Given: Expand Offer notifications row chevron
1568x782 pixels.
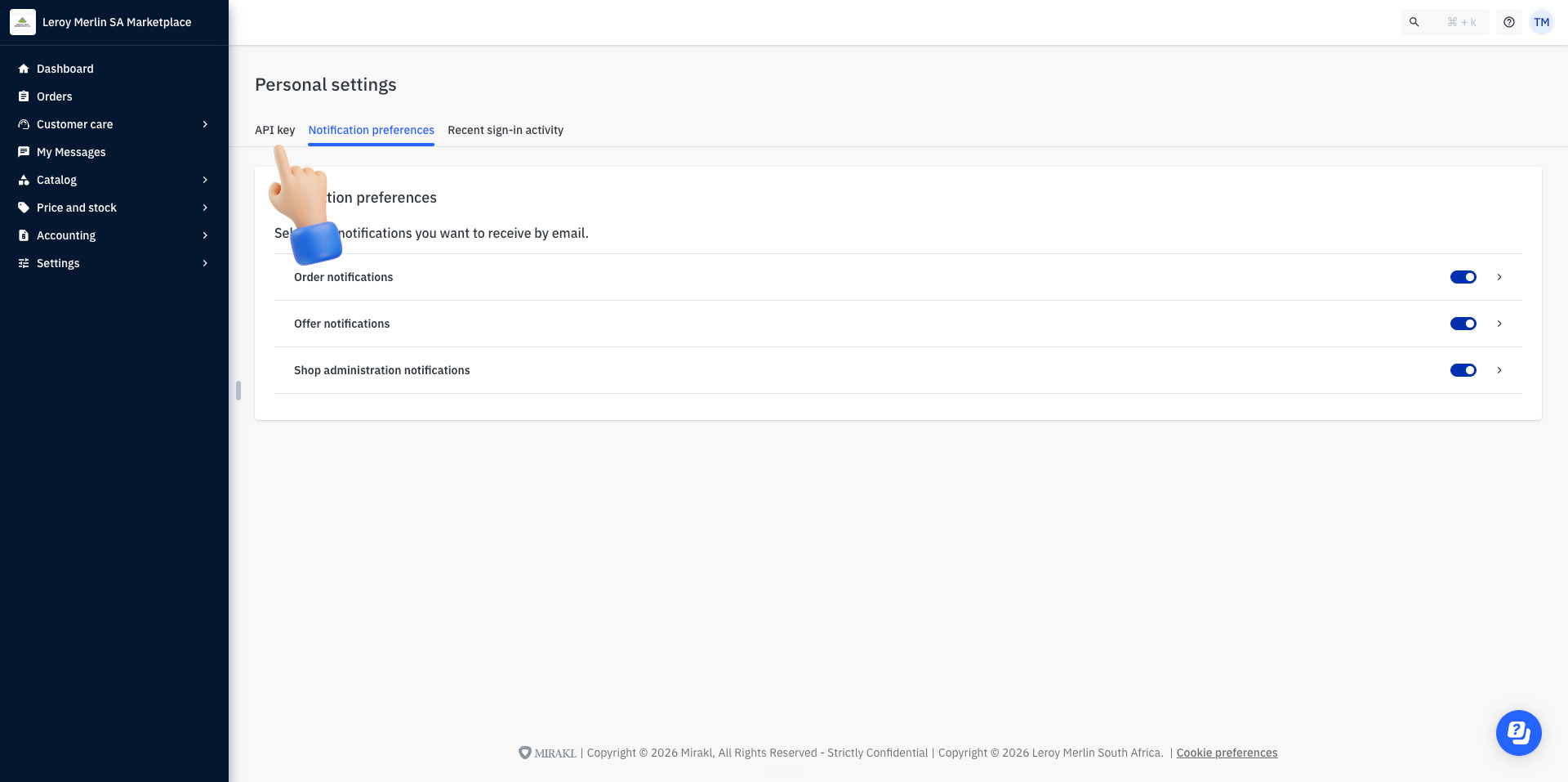Looking at the screenshot, I should click(x=1499, y=324).
